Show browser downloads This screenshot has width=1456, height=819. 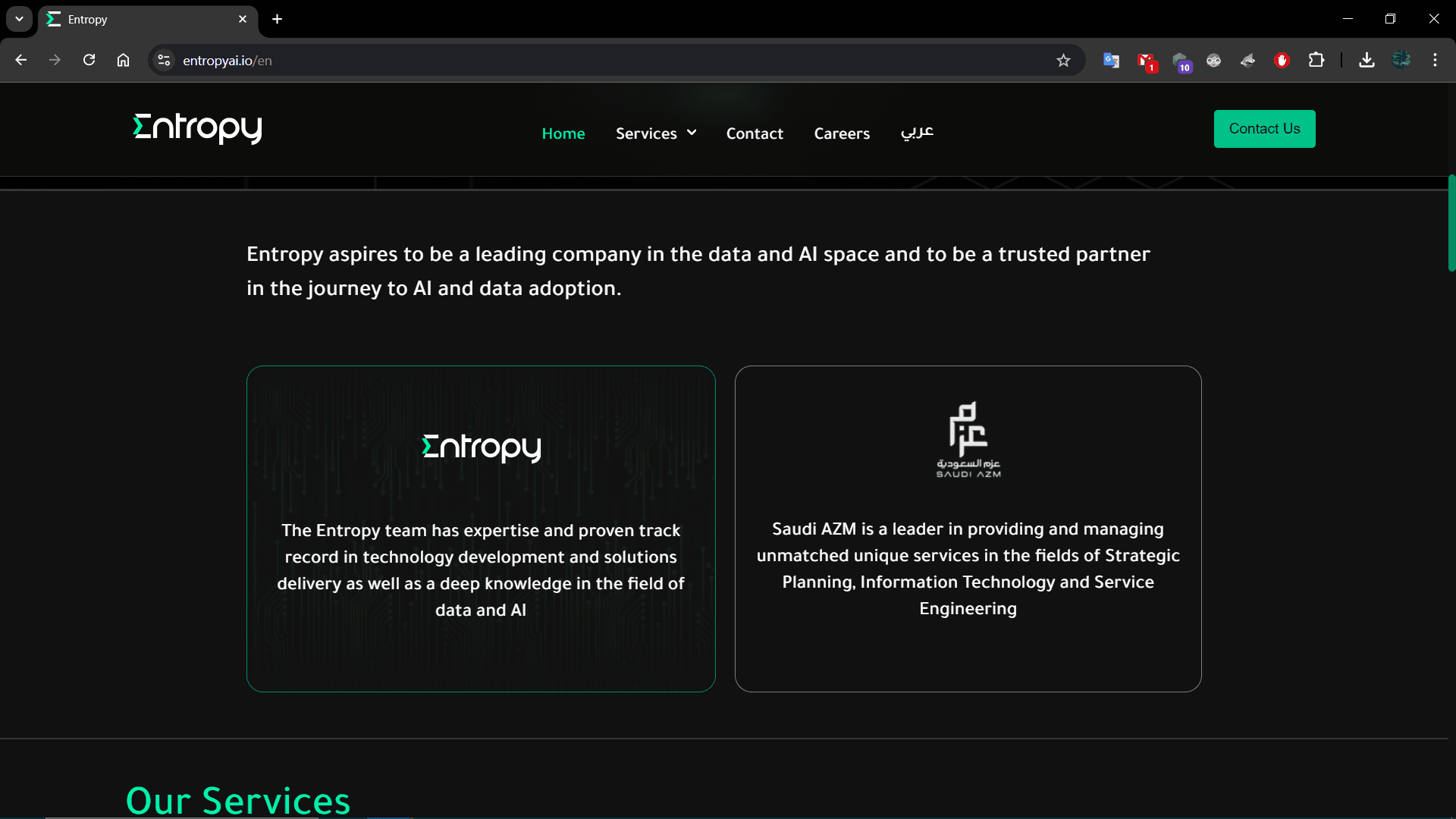click(x=1367, y=60)
